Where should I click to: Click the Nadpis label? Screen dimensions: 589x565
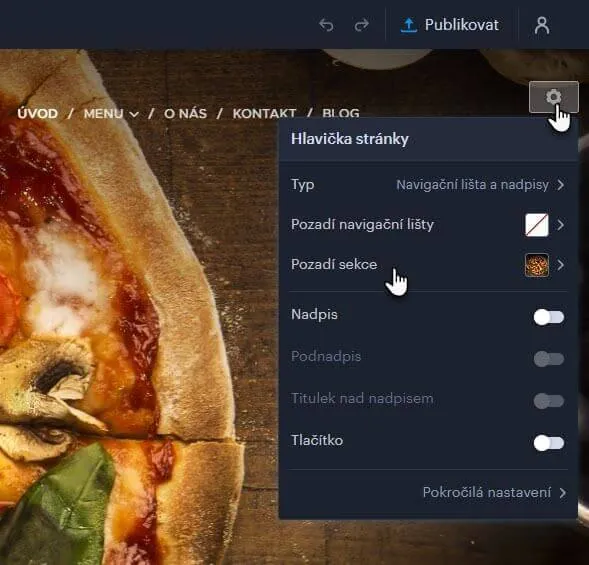314,314
